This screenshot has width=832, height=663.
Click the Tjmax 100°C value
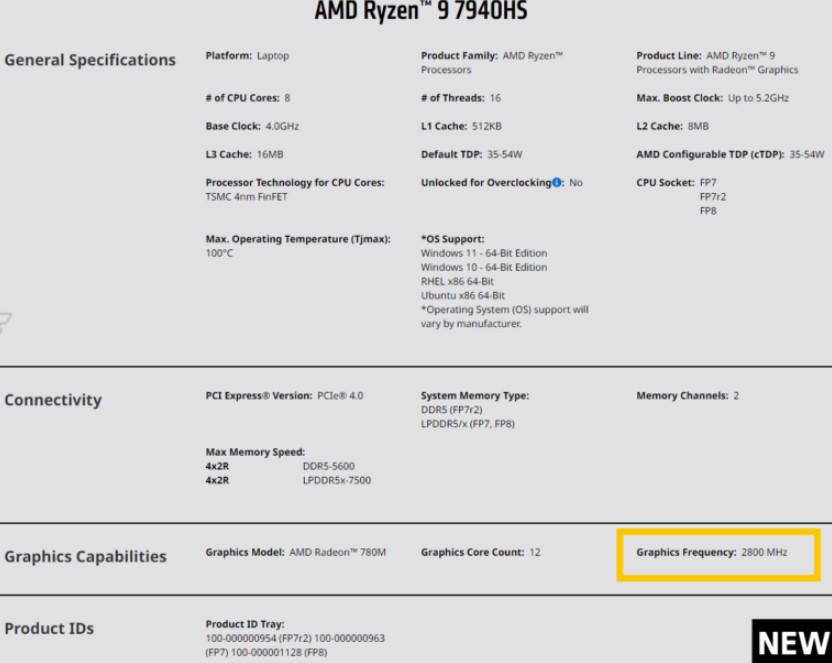point(219,254)
